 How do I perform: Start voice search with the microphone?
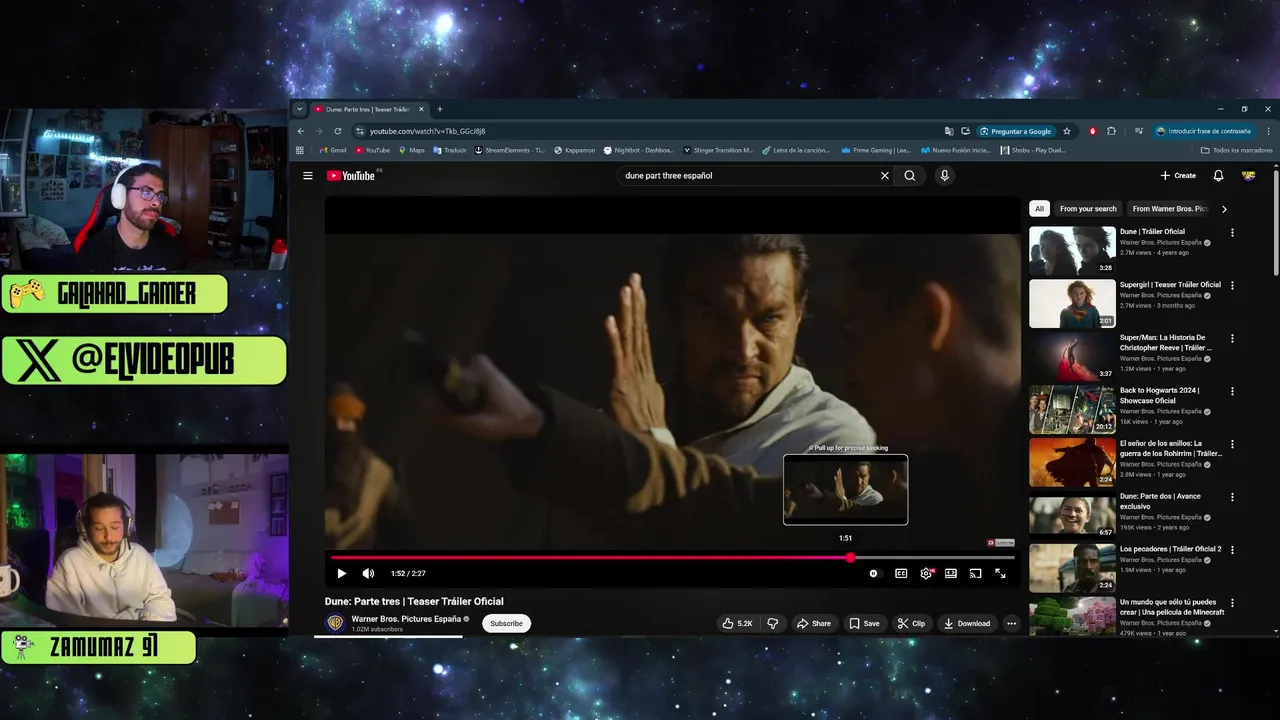tap(944, 176)
